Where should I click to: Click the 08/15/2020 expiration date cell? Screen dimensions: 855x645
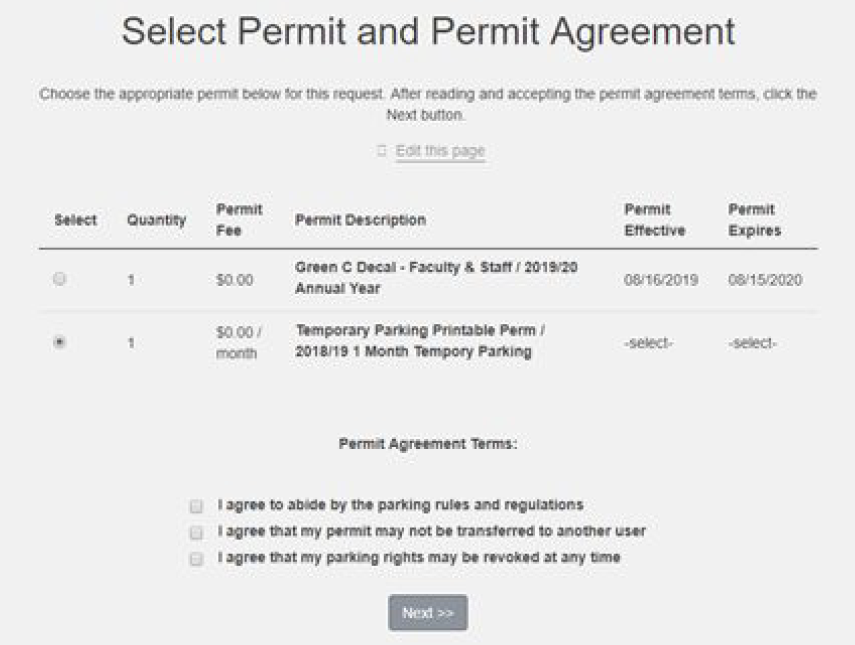coord(765,280)
